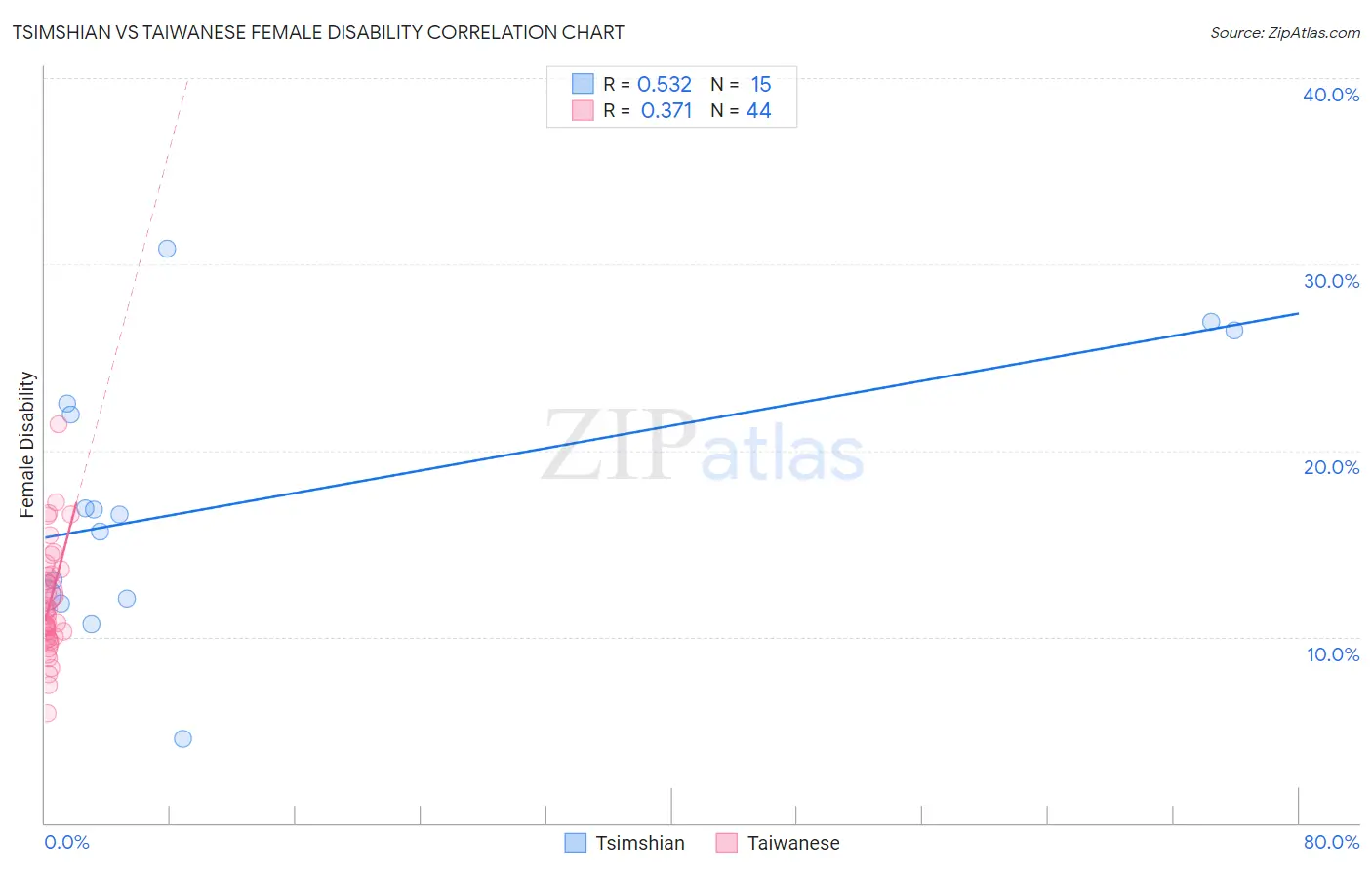Viewport: 1372px width, 870px height.
Task: Click the Female Disability axis label
Action: [x=27, y=444]
